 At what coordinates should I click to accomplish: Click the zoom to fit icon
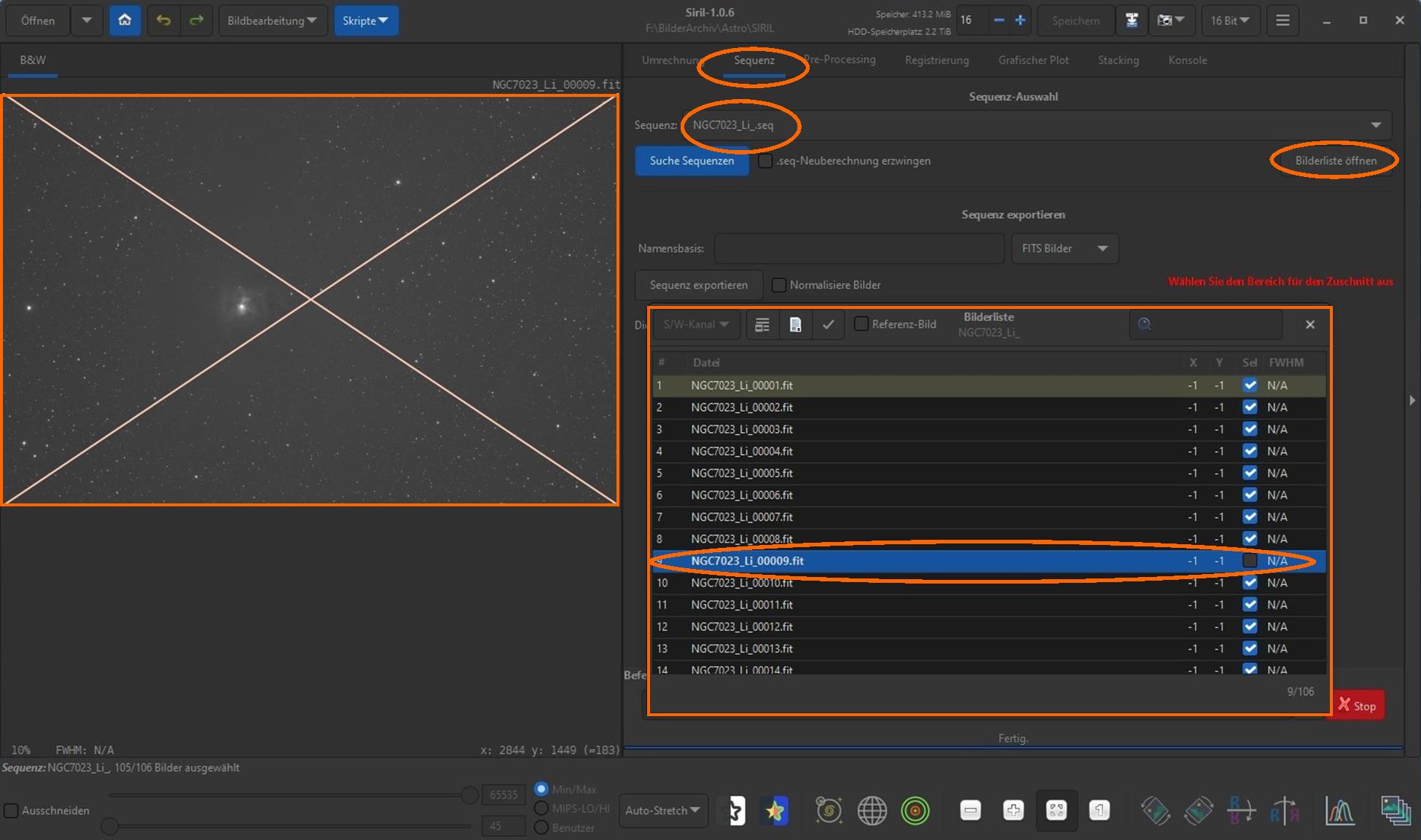1056,810
